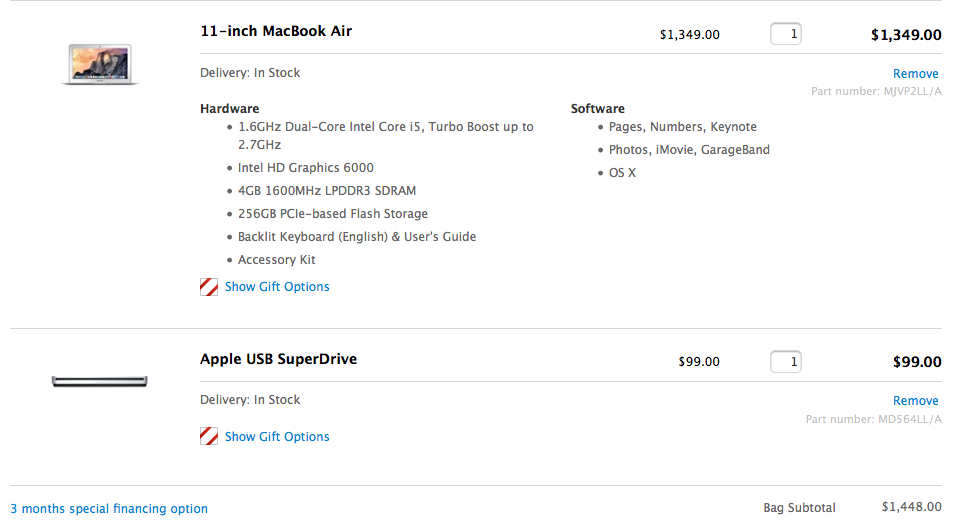
Task: Click the gift ribbon icon under SuperDrive
Action: pos(209,436)
